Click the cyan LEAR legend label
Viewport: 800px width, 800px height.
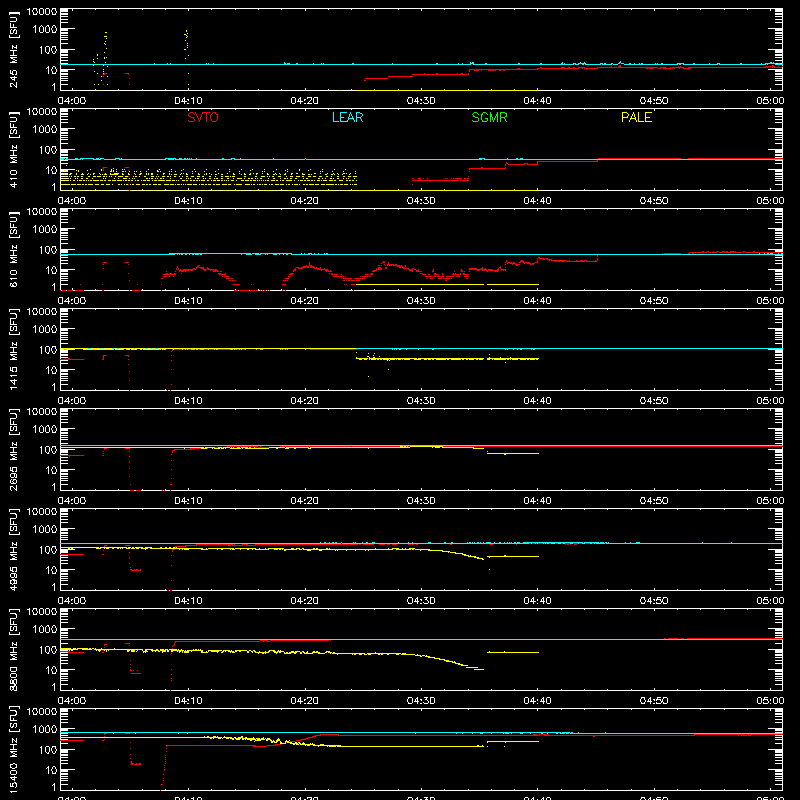point(347,117)
